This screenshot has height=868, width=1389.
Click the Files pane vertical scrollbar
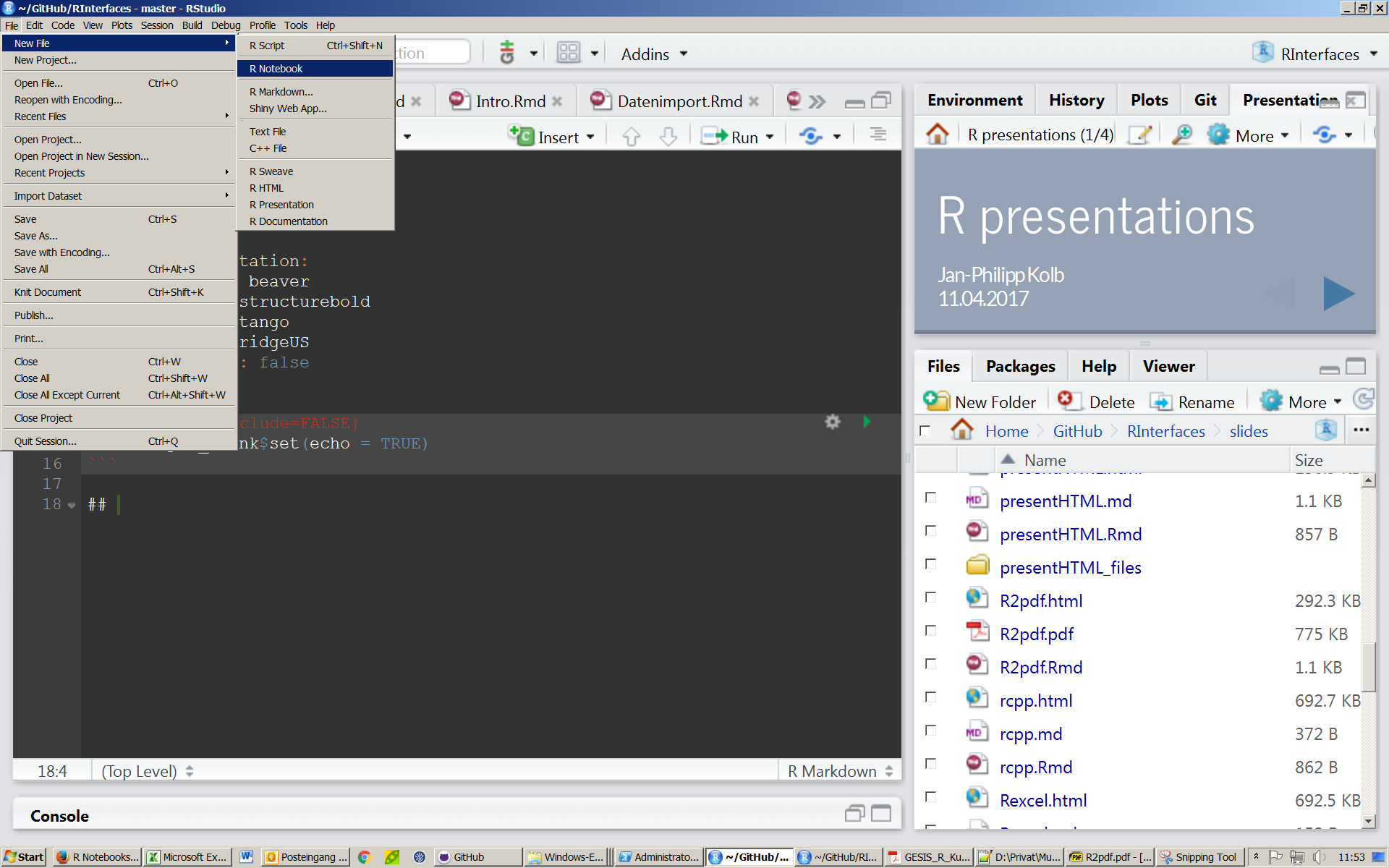pos(1368,665)
